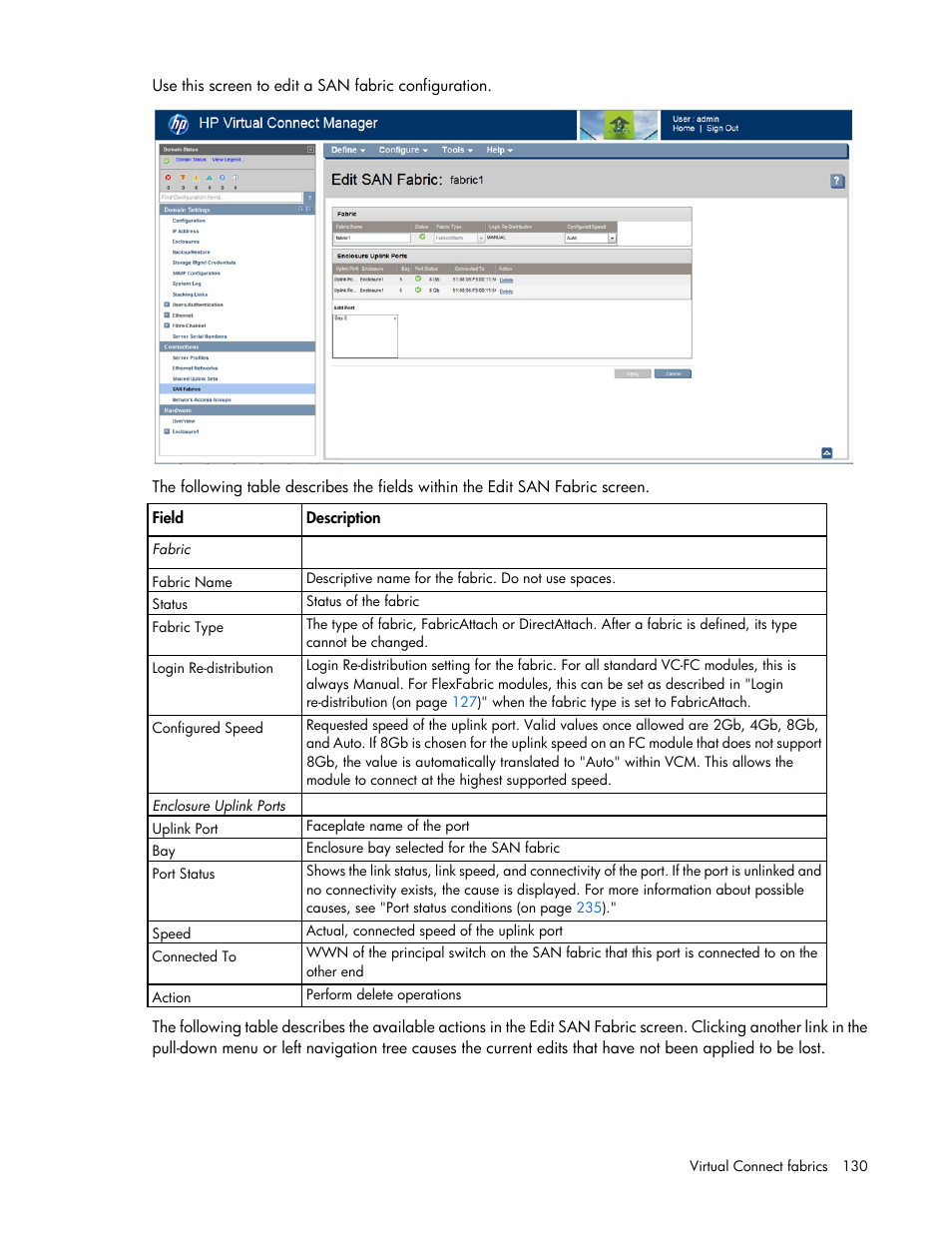Select Ethernet Networks under Connections

tap(195, 368)
